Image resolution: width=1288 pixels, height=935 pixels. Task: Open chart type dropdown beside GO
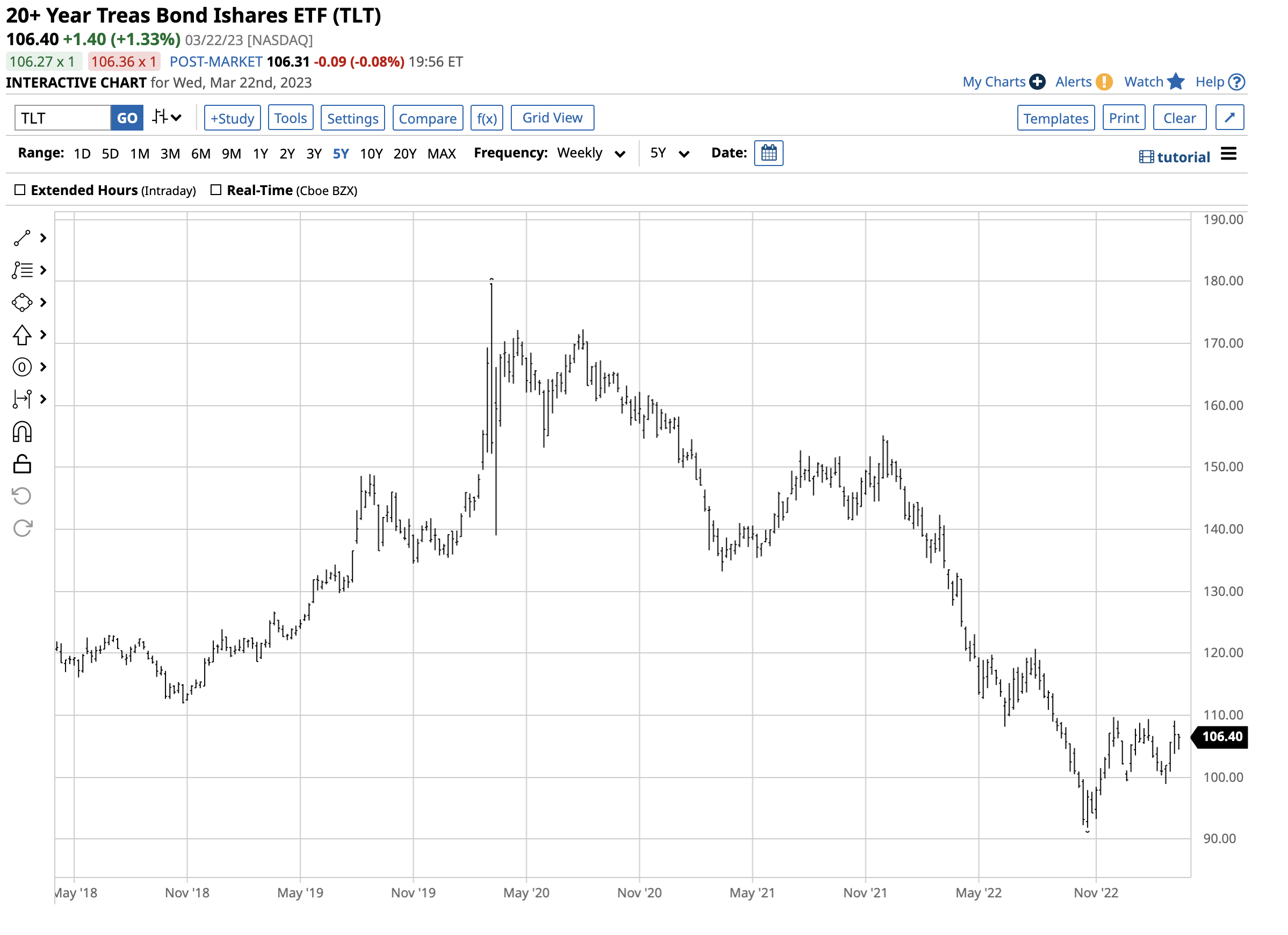[x=168, y=118]
